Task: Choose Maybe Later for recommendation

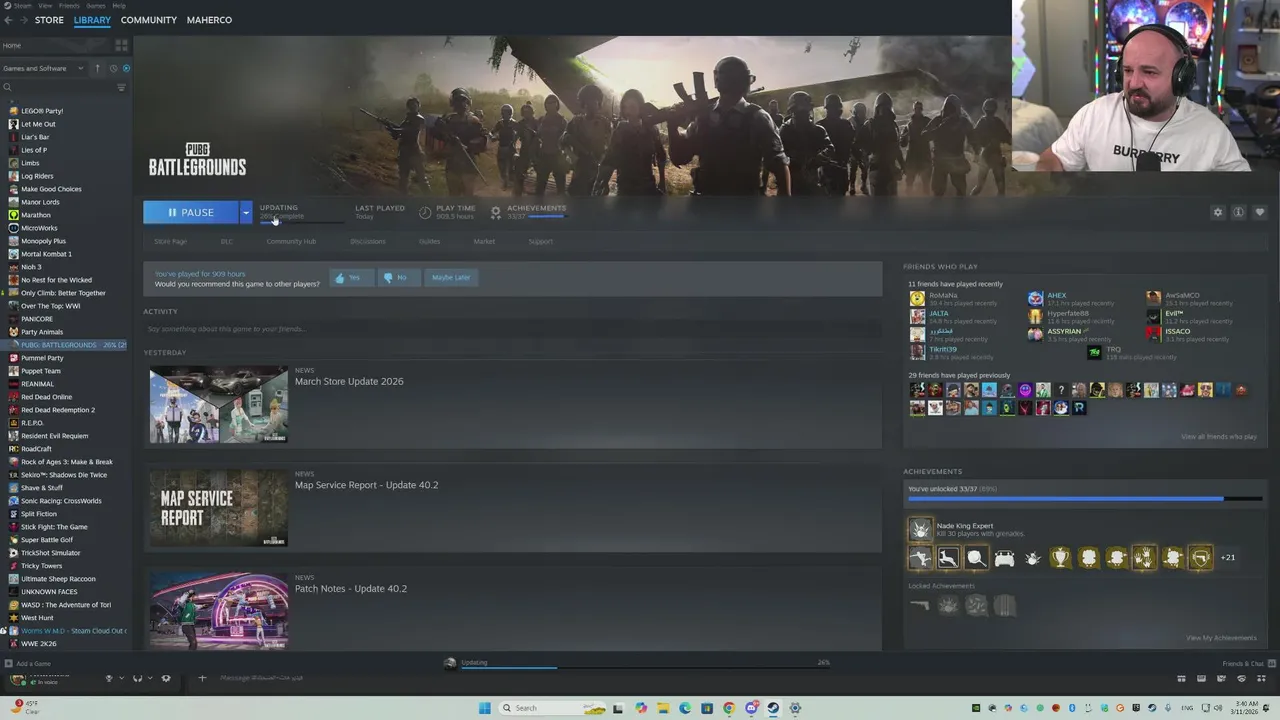Action: point(450,277)
